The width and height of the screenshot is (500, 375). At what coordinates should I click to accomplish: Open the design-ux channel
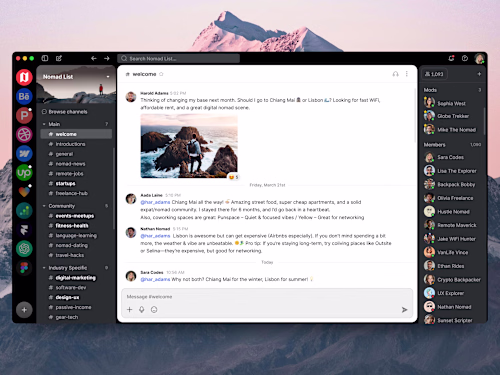(76, 297)
